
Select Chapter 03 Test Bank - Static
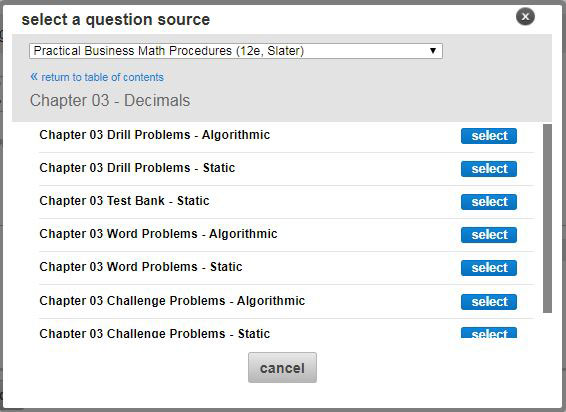point(489,201)
